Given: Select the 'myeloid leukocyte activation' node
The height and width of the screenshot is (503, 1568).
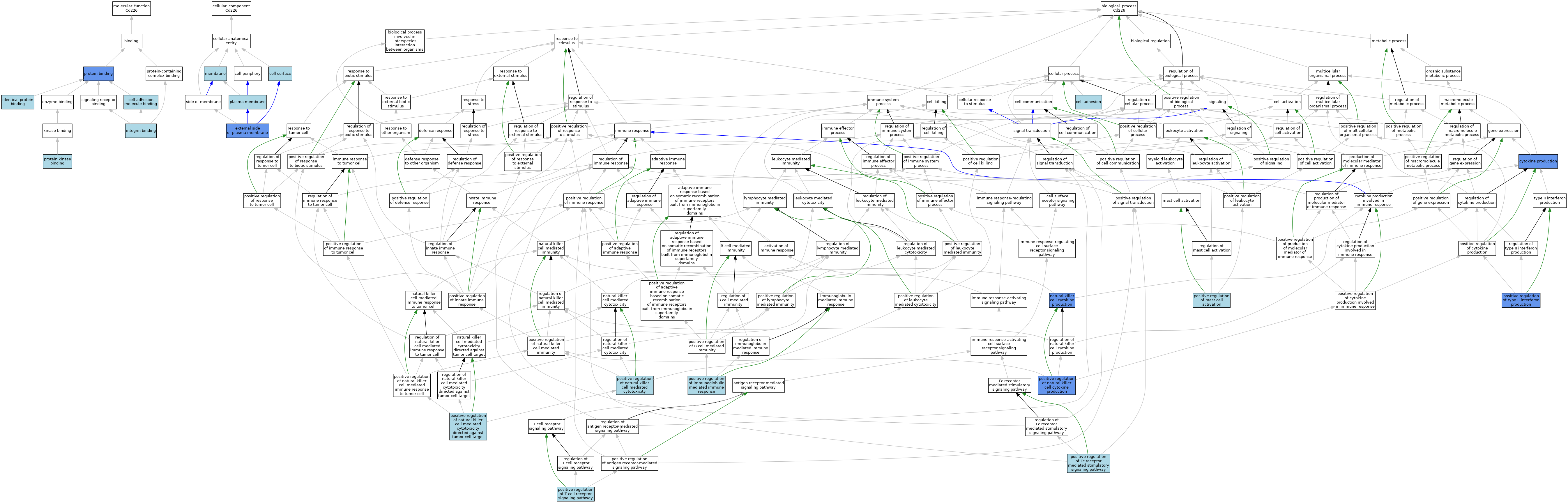Looking at the screenshot, I should pos(1165,161).
